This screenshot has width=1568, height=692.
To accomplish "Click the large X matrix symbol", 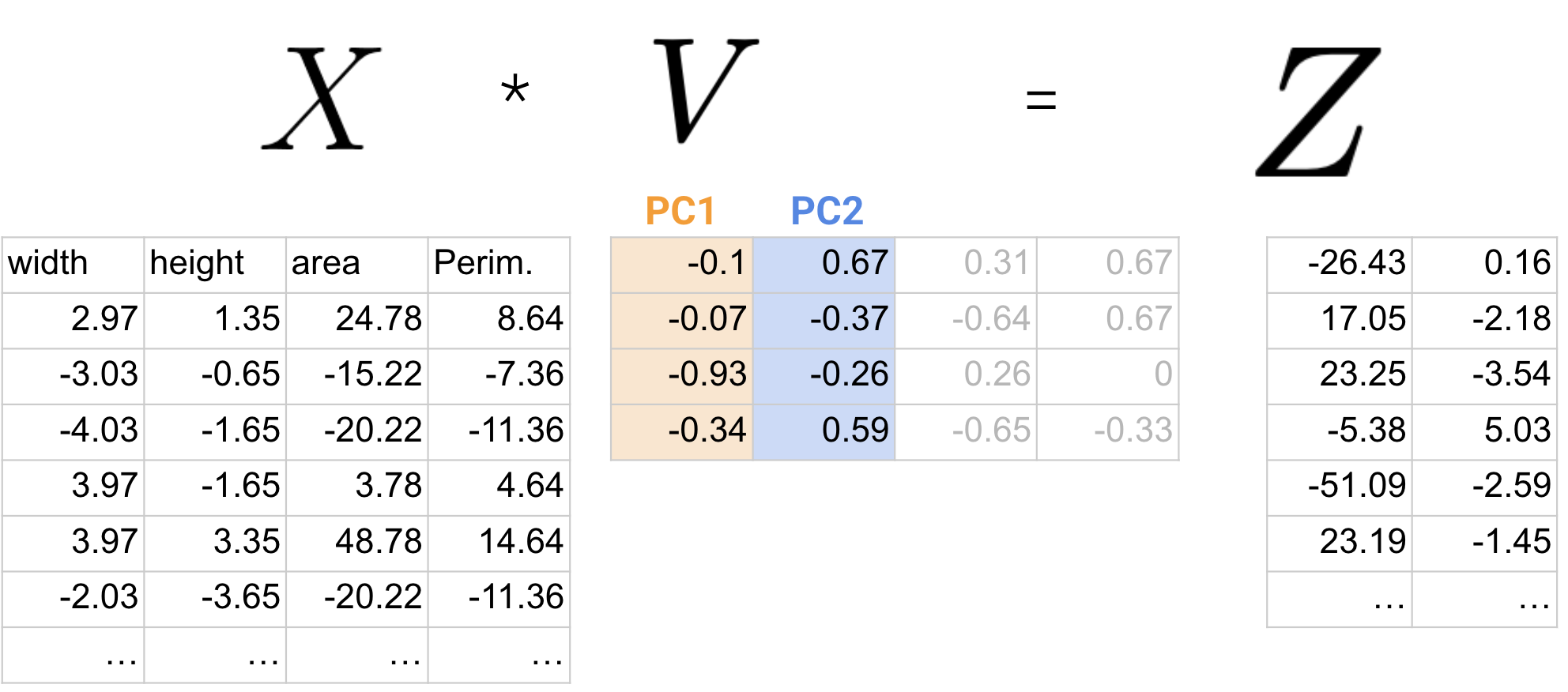I will [321, 99].
